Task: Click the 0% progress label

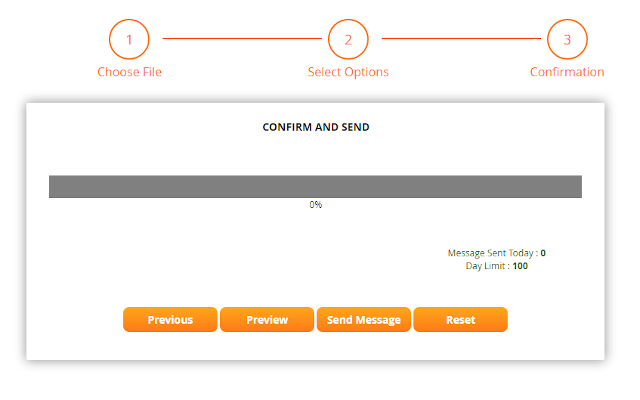Action: click(x=315, y=205)
